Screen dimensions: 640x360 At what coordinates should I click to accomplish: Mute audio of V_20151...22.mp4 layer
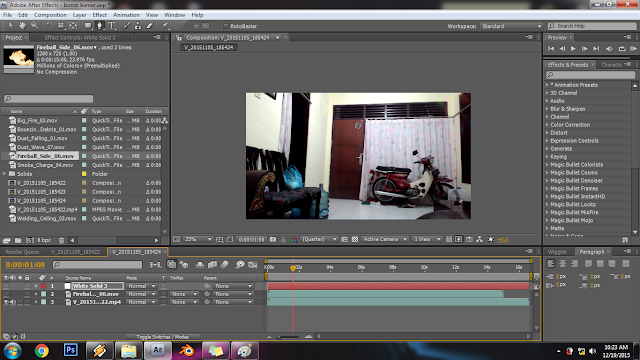tap(13, 302)
